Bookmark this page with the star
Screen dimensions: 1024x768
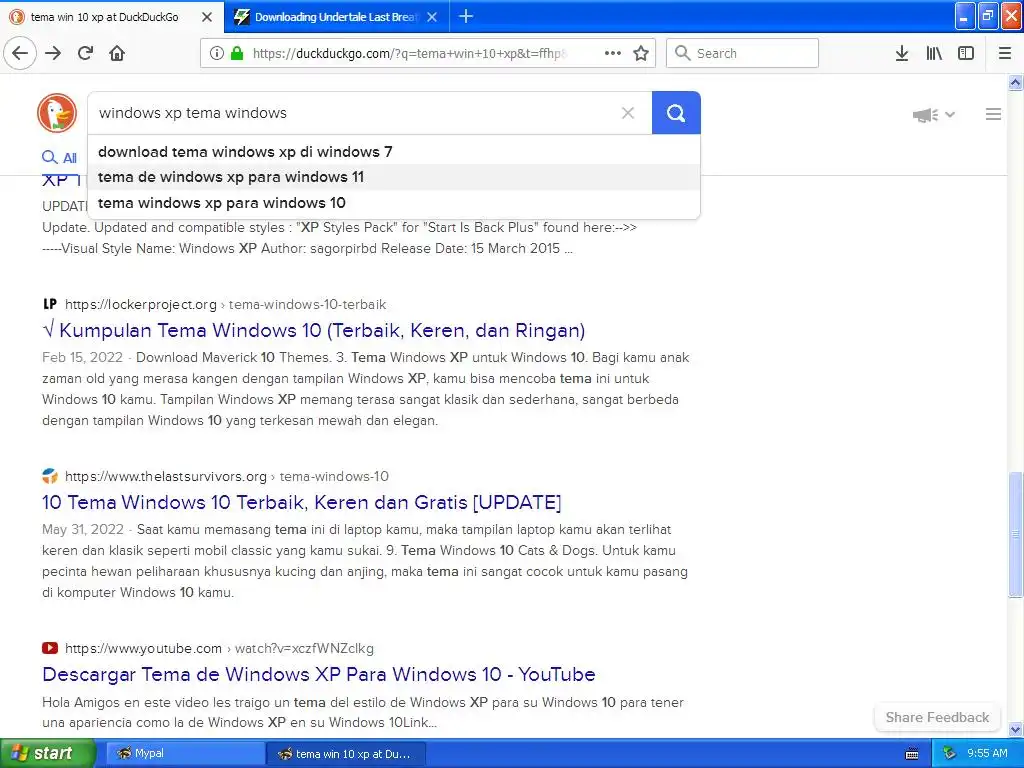click(x=641, y=53)
